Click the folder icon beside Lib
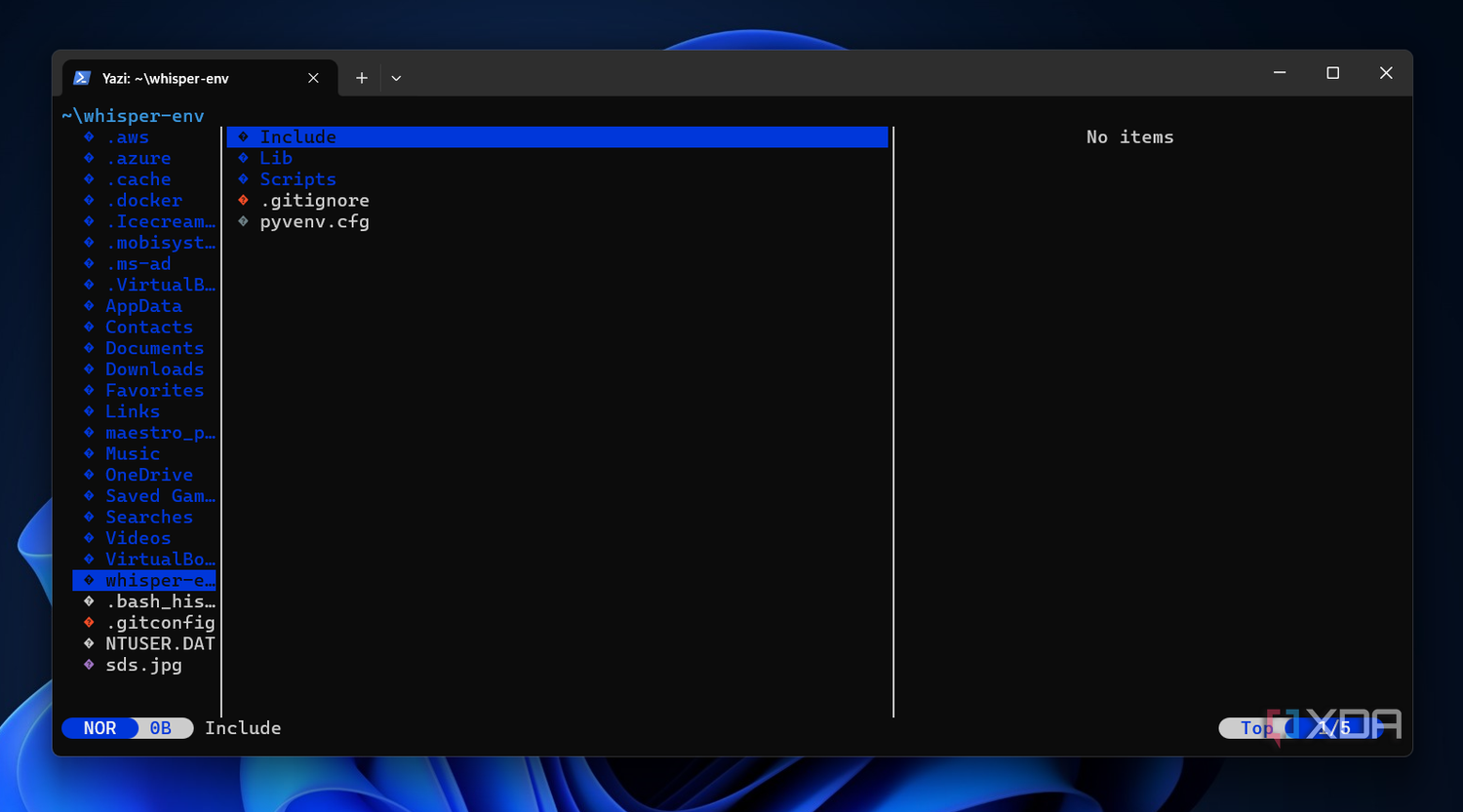The image size is (1463, 812). point(244,158)
